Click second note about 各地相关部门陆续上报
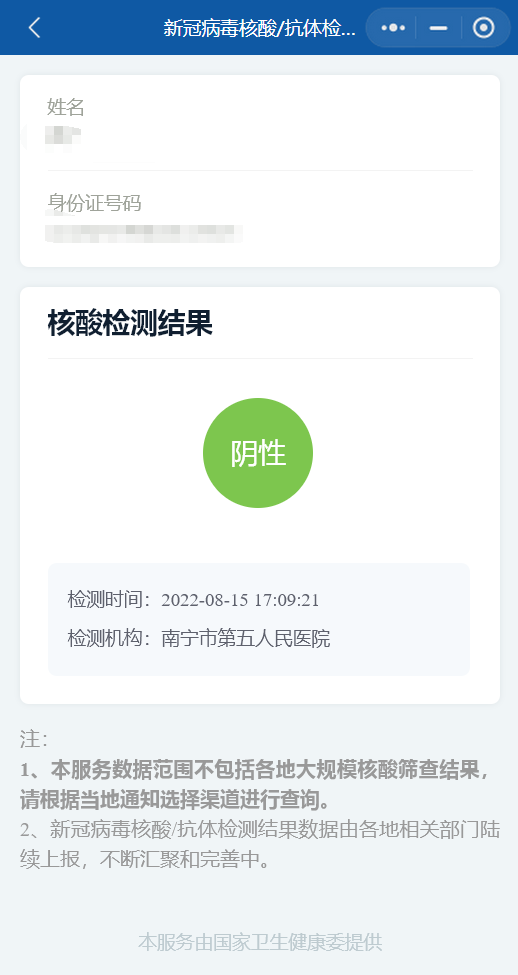This screenshot has height=975, width=518. (260, 844)
